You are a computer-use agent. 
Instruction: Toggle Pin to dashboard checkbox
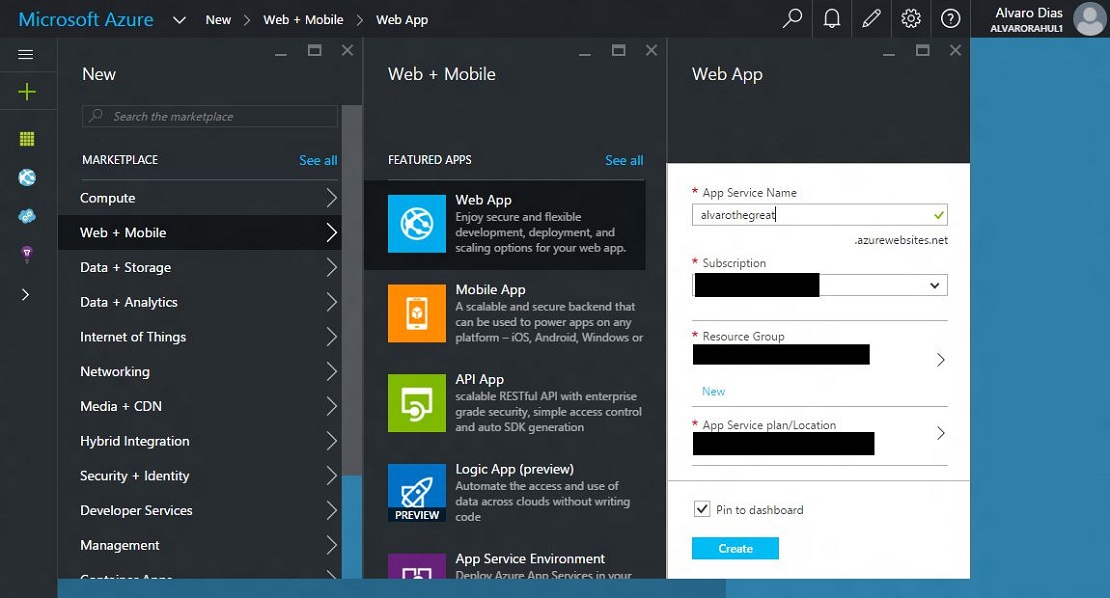702,509
